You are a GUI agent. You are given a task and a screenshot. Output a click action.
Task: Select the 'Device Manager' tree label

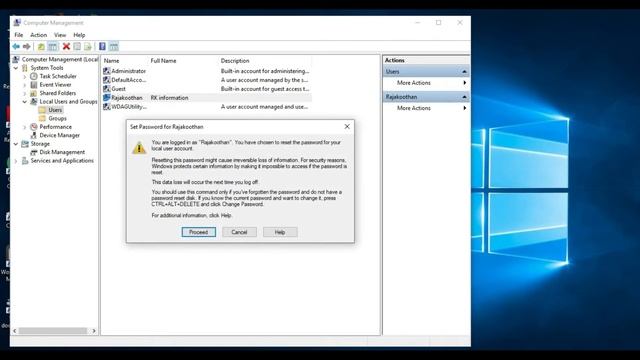60,136
